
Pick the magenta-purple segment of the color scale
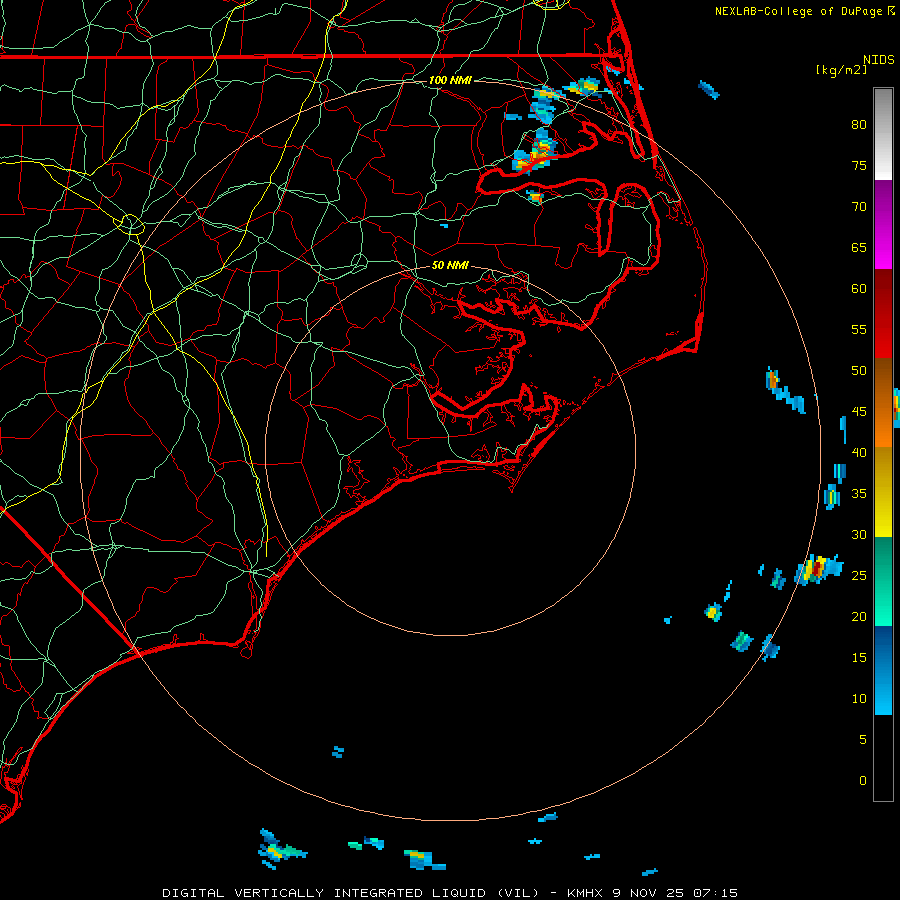(x=883, y=224)
